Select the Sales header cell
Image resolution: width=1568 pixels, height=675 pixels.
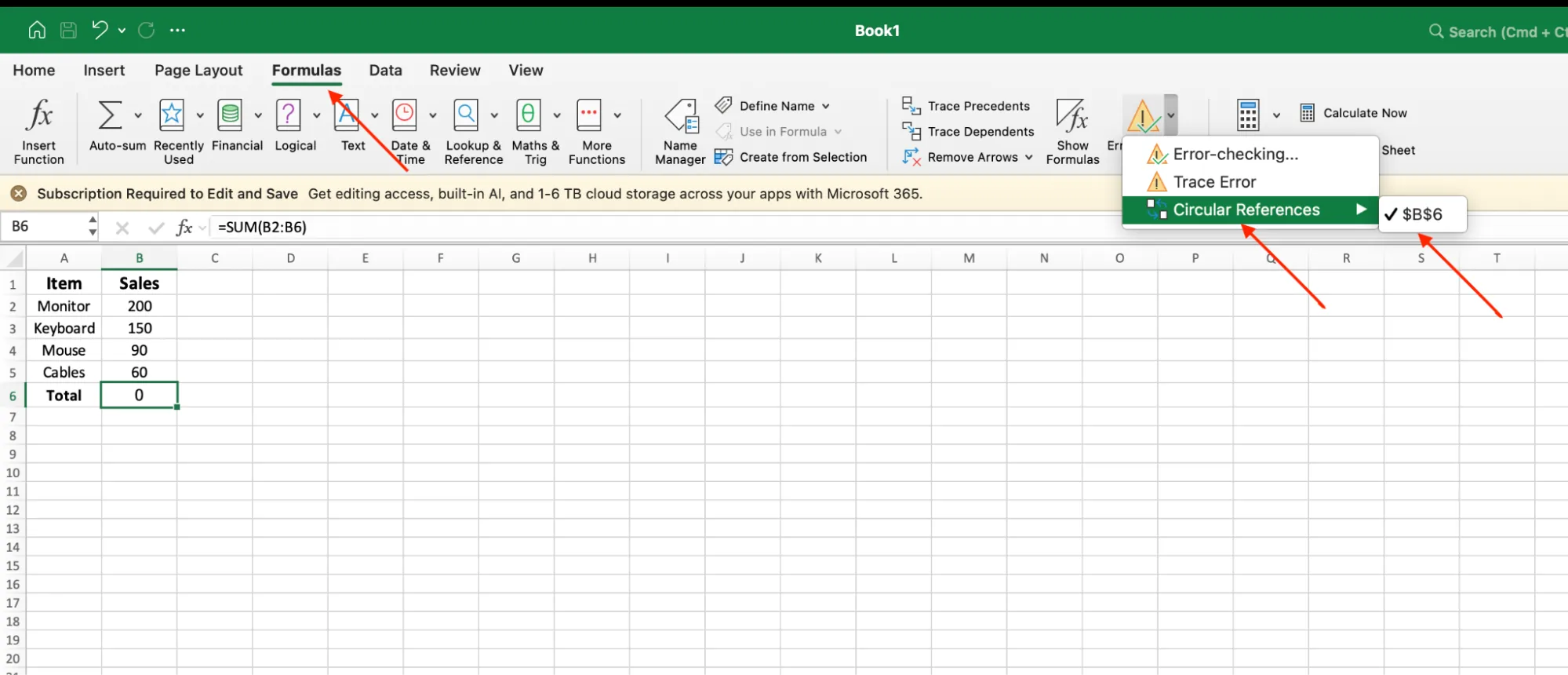[x=139, y=283]
